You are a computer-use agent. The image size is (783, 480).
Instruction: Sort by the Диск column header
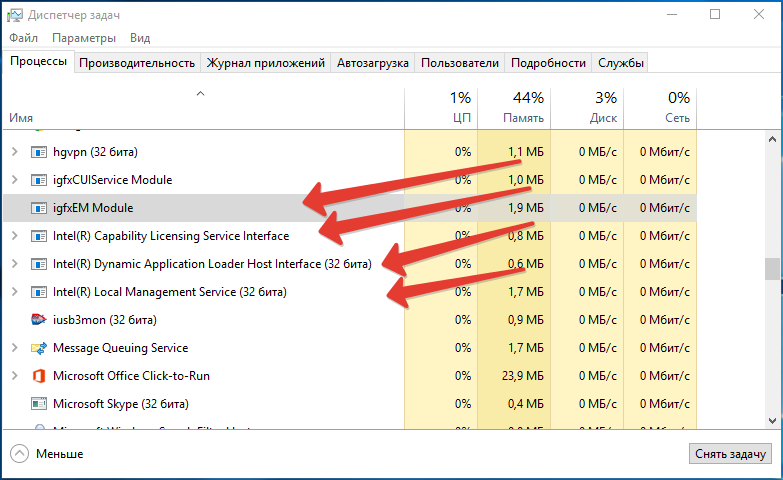click(587, 108)
